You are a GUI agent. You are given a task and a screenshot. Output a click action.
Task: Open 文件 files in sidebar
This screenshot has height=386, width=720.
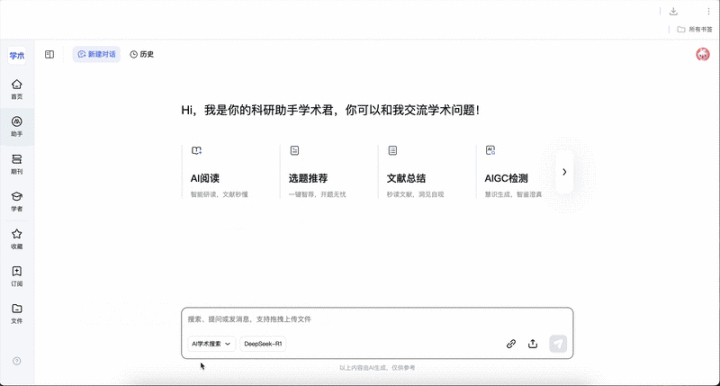click(x=17, y=314)
